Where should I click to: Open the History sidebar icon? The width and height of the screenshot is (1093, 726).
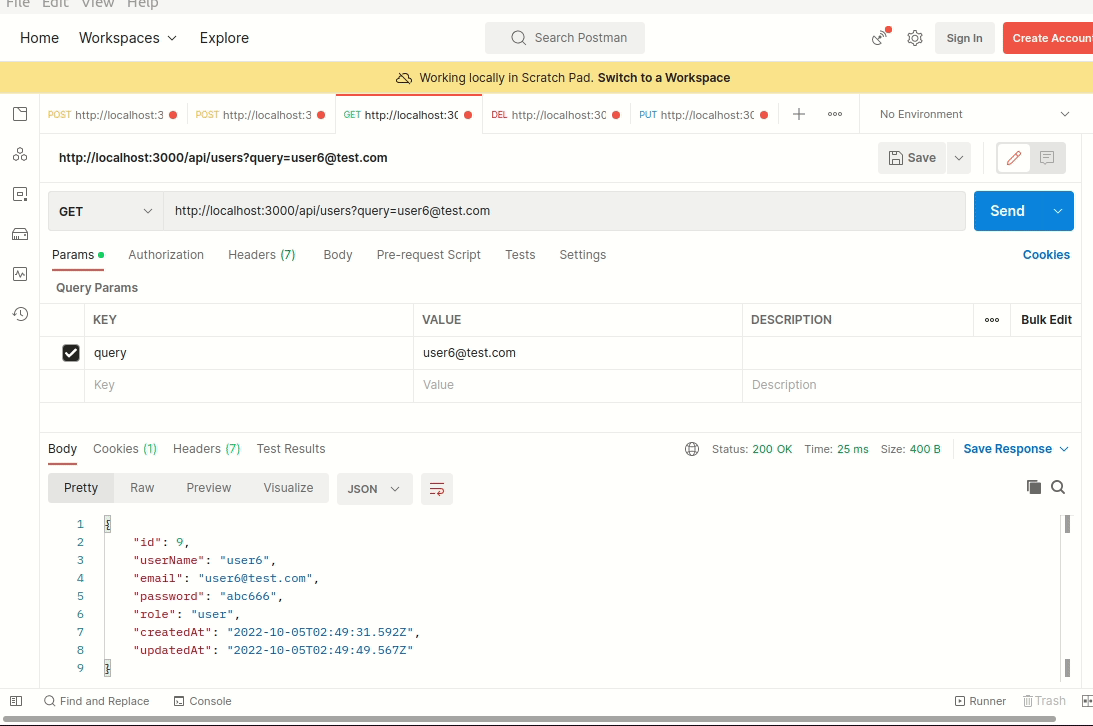point(20,314)
